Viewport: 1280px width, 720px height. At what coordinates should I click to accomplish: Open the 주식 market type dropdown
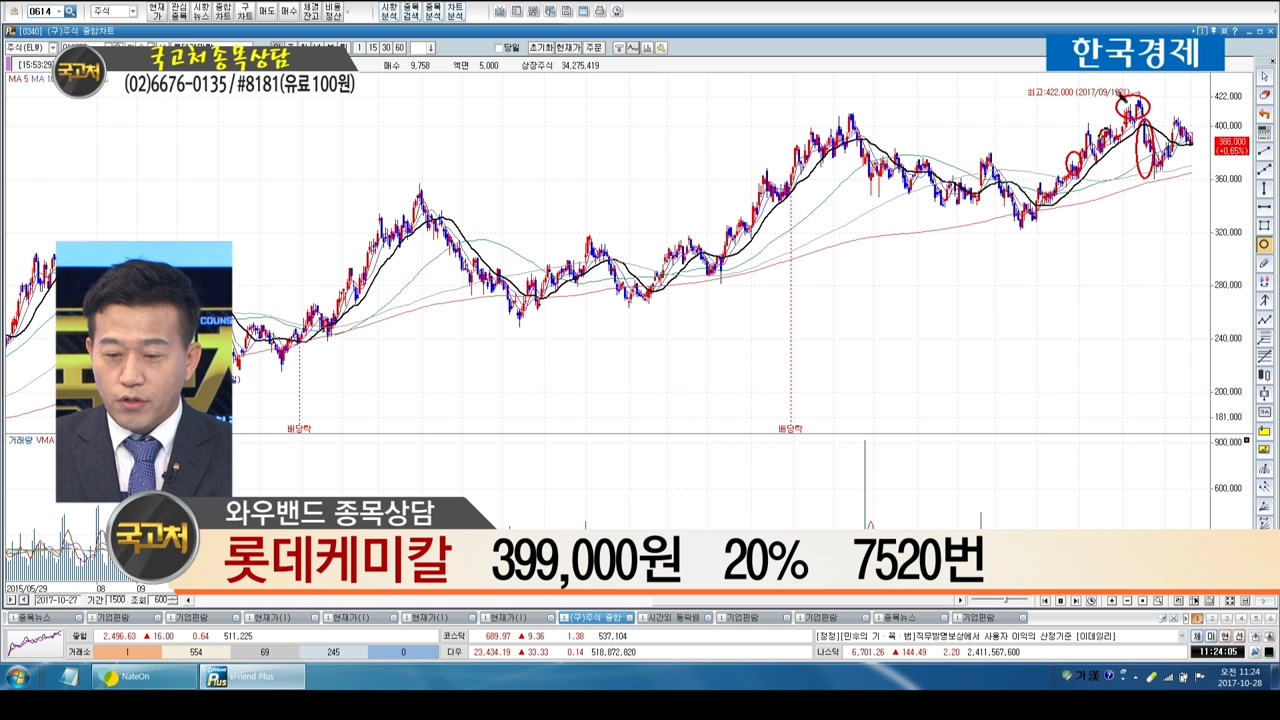[x=132, y=11]
